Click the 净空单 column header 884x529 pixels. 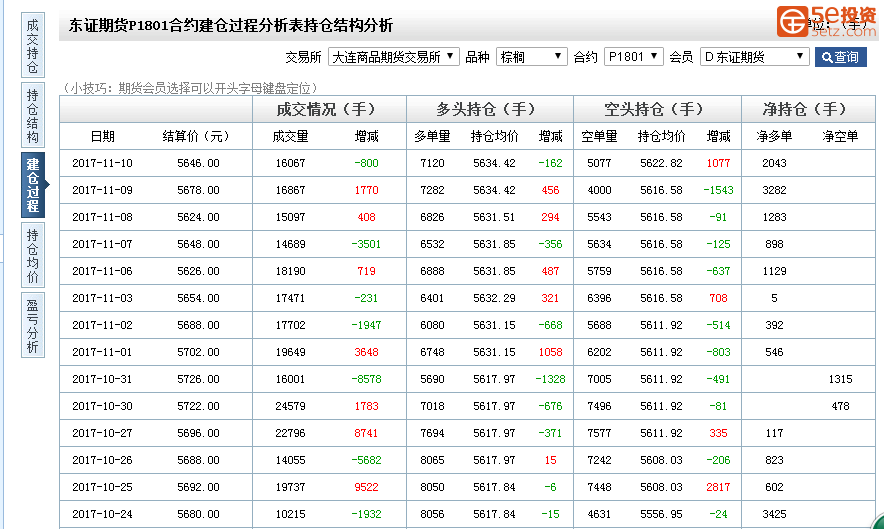click(x=840, y=136)
